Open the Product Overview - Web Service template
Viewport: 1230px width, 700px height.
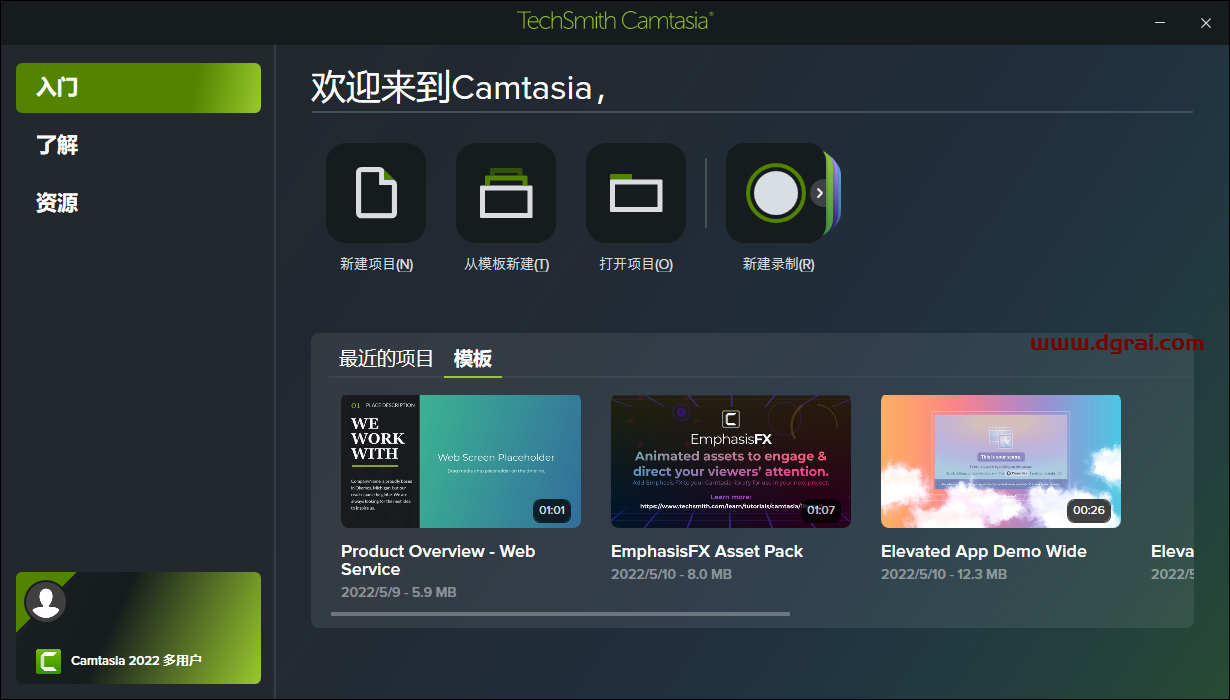point(460,461)
